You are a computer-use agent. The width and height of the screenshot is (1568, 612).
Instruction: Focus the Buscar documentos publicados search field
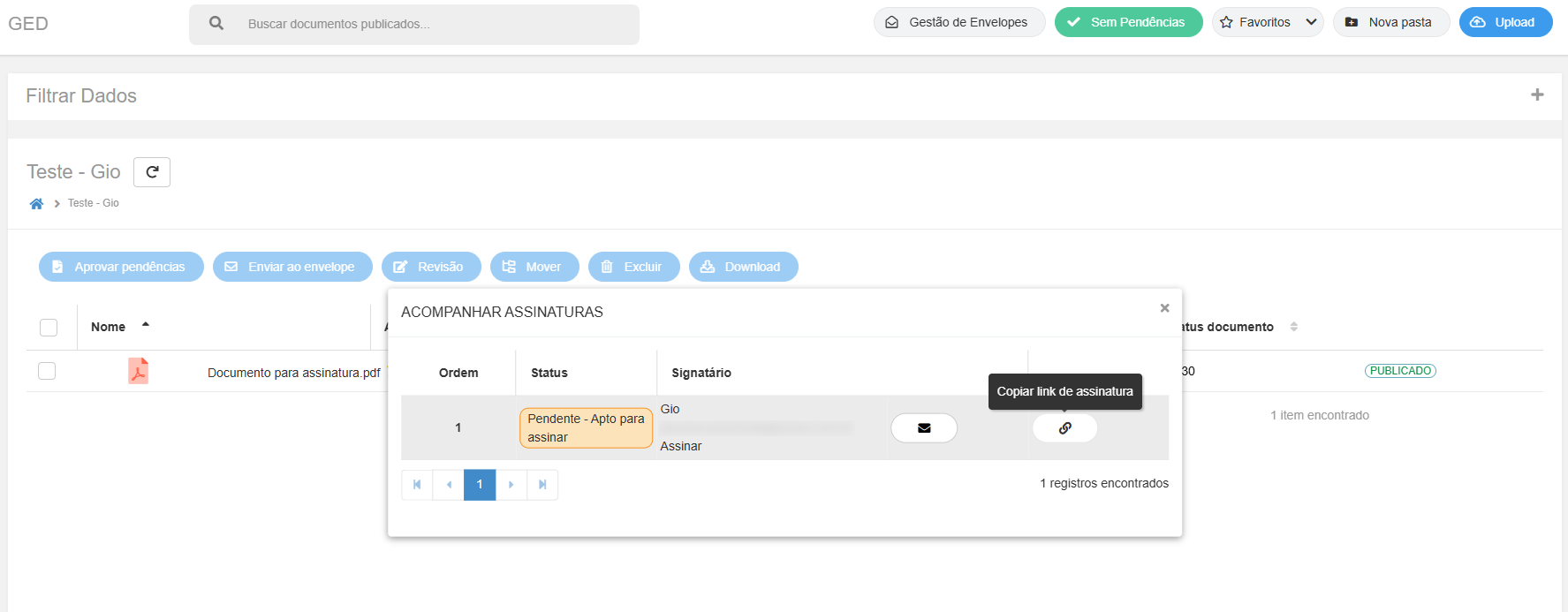pos(414,24)
